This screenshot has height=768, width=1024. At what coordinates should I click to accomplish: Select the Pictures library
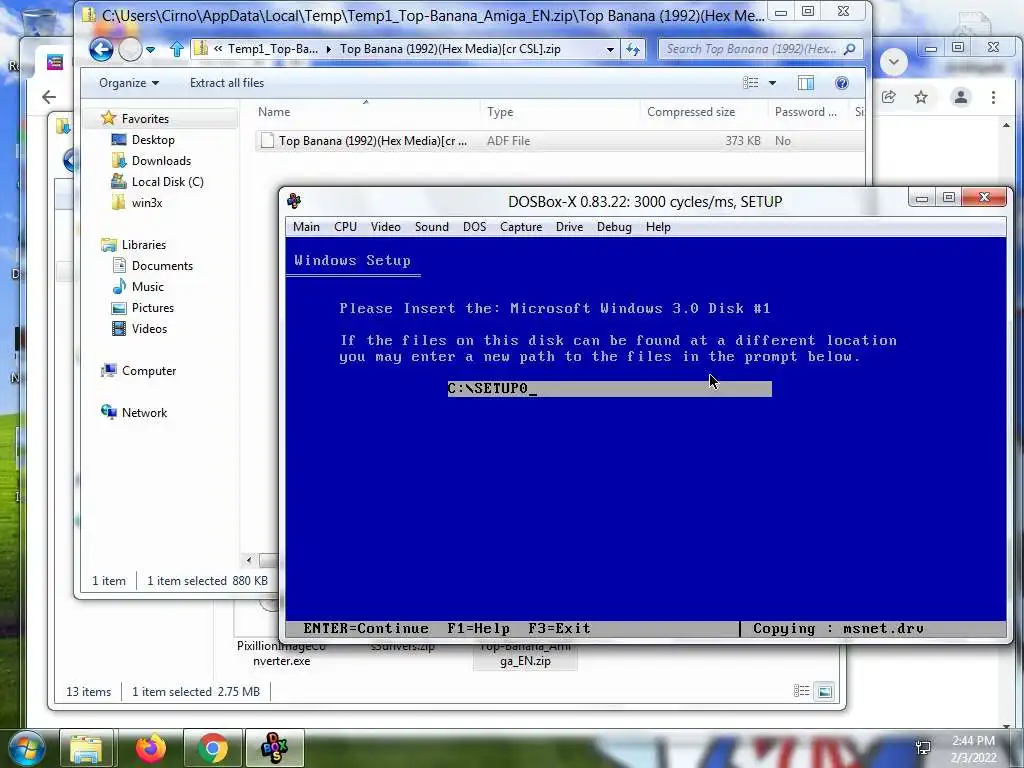tap(153, 308)
